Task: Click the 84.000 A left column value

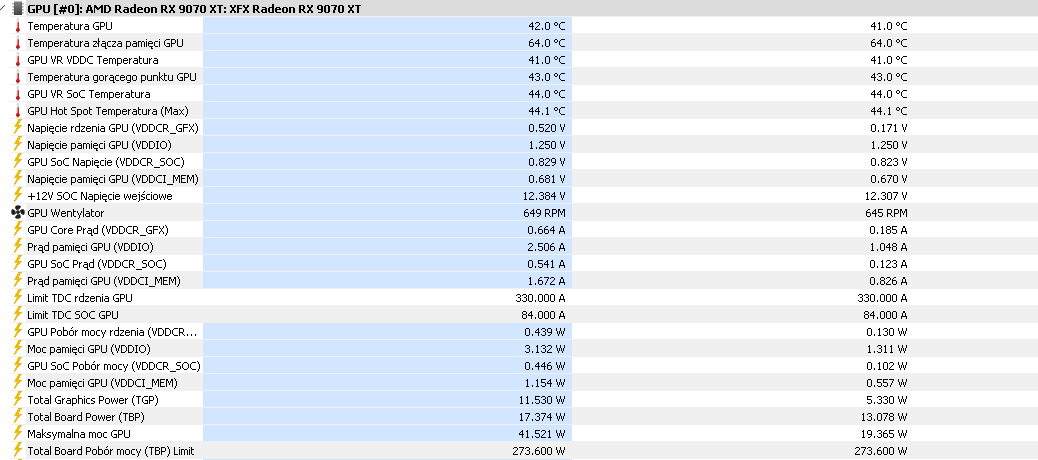Action: click(x=544, y=315)
